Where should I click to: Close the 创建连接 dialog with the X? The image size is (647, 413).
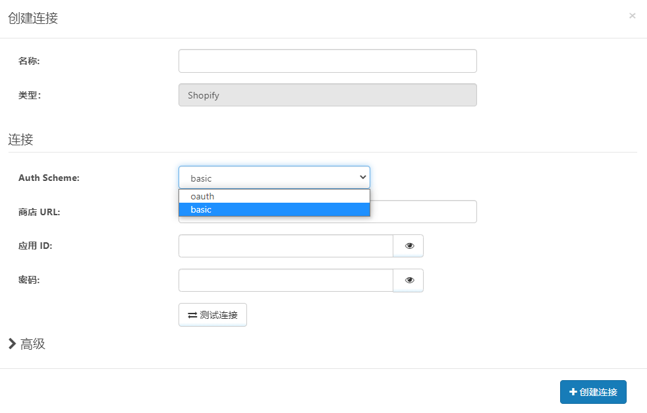click(632, 16)
